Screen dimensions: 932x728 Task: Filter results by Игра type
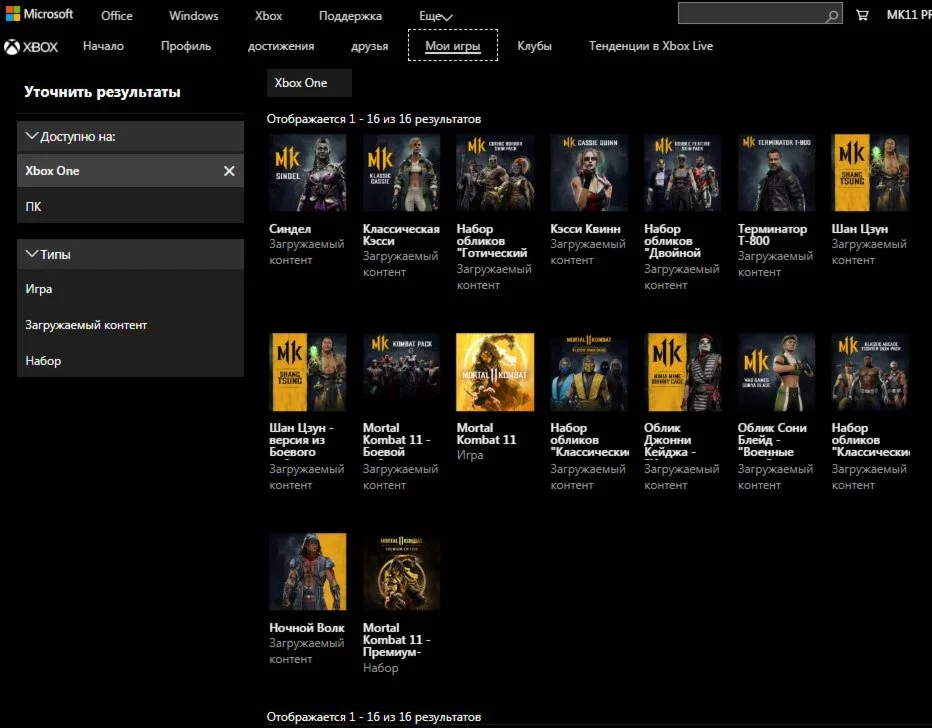point(39,289)
